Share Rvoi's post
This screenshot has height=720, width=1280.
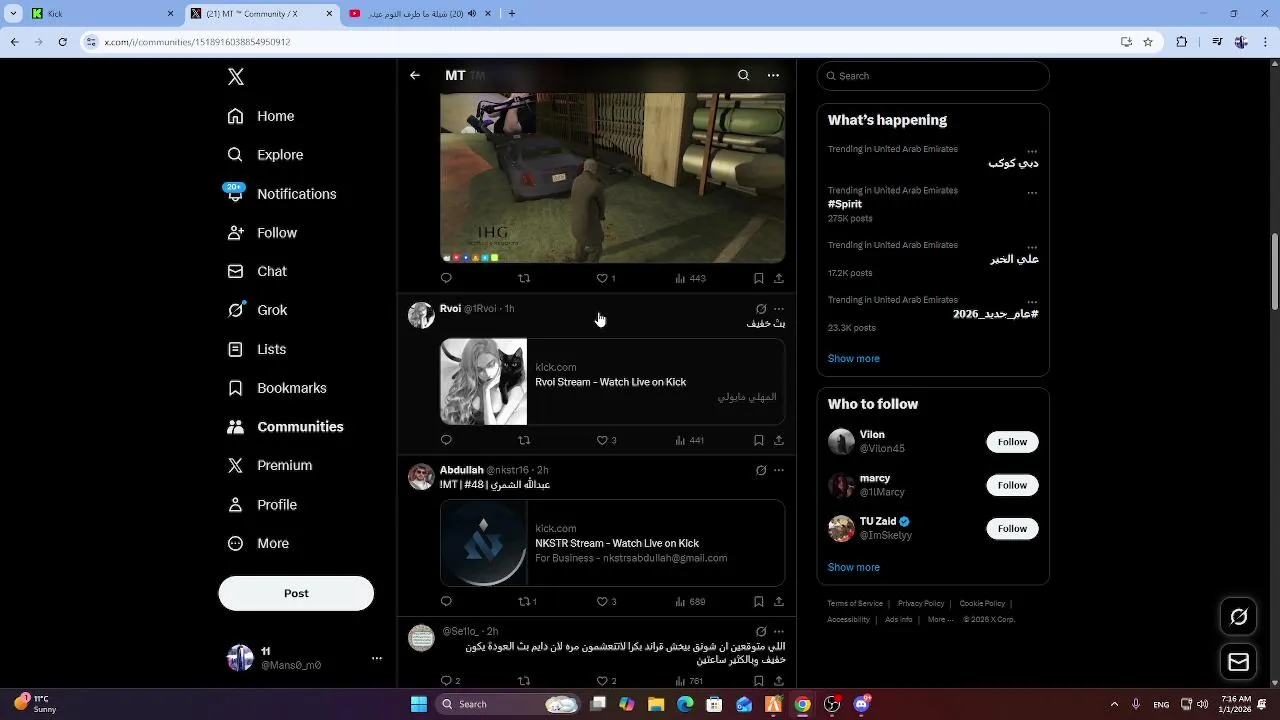[x=778, y=440]
